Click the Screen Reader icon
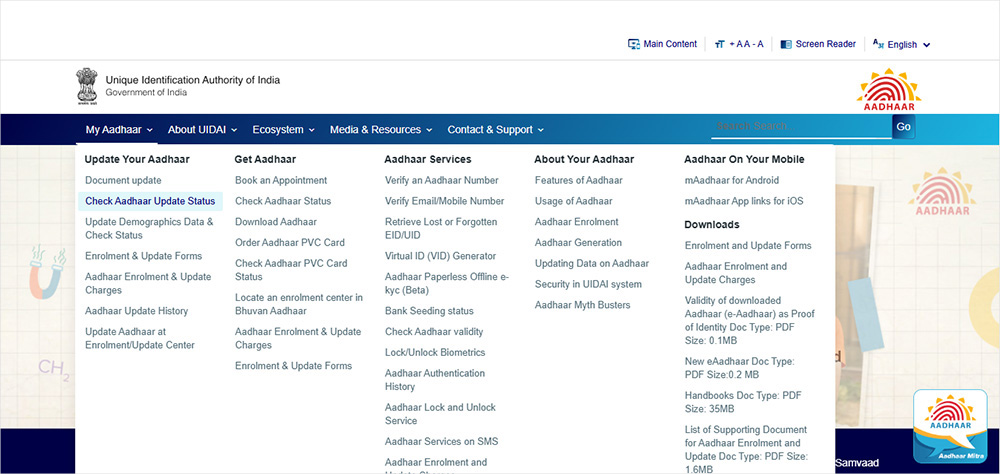This screenshot has height=474, width=1000. point(786,44)
